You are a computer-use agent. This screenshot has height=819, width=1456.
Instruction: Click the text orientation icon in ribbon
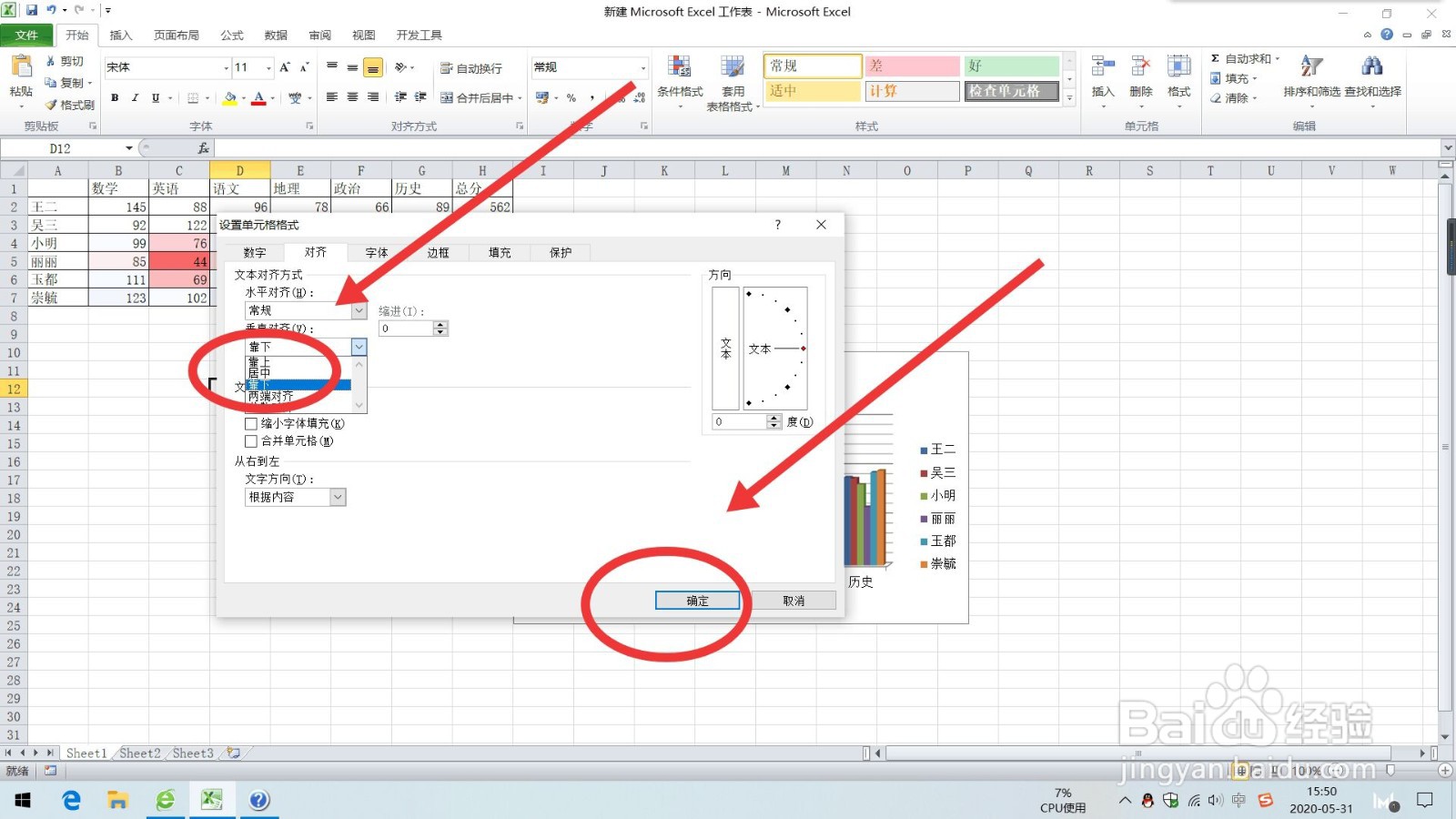click(x=400, y=67)
